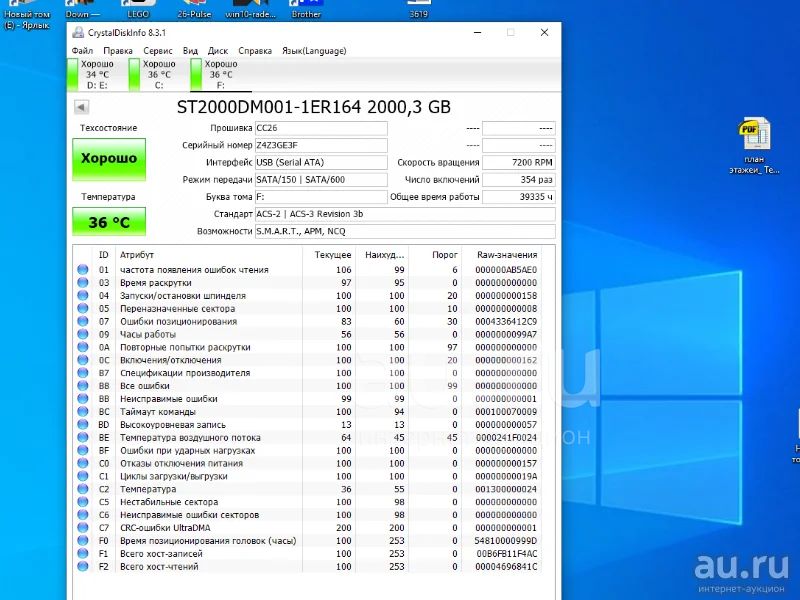Click status circle for attribute 07
The image size is (800, 600).
pos(83,321)
